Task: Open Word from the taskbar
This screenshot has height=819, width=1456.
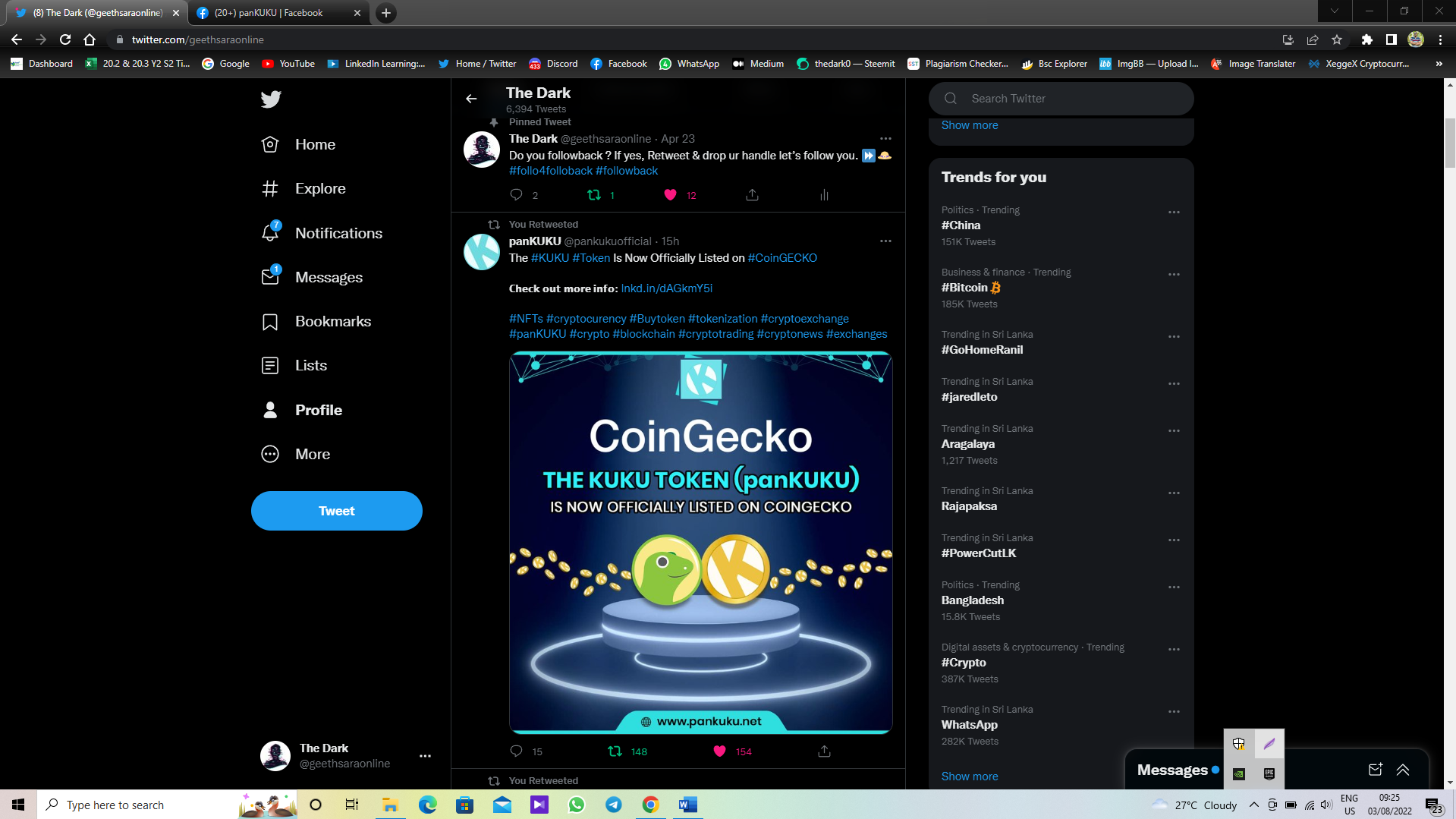Action: pyautogui.click(x=688, y=805)
